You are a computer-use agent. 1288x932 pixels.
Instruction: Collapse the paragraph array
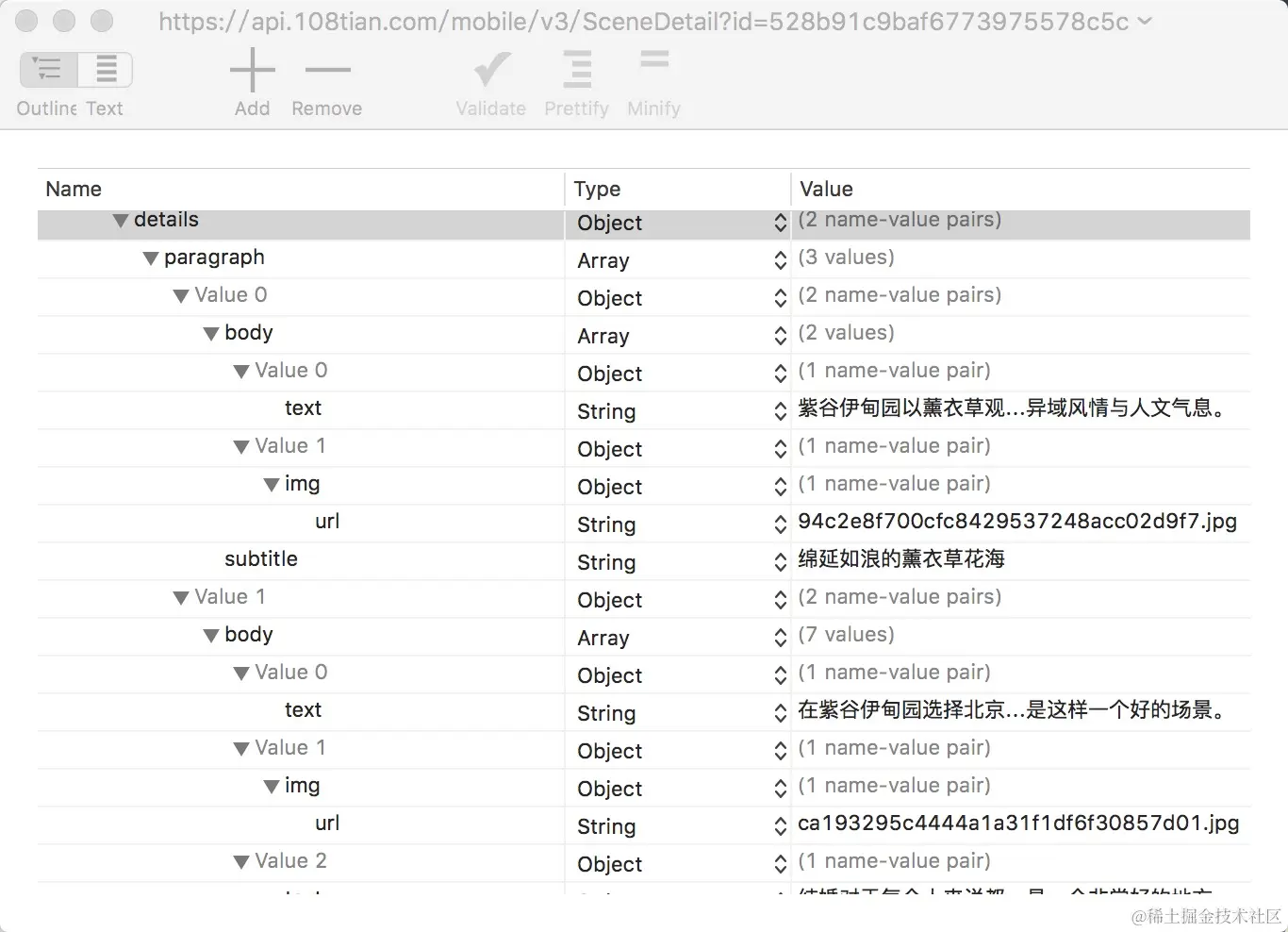151,258
